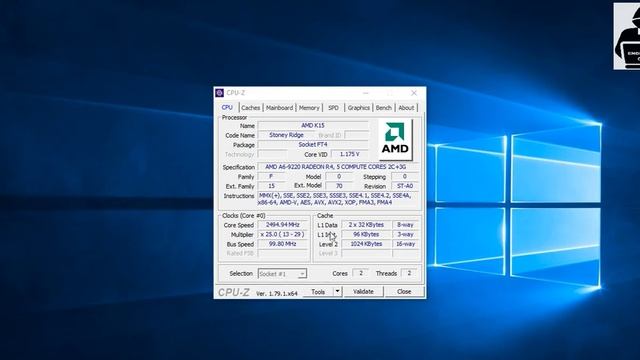Viewport: 640px width, 360px height.
Task: Click the empty Brand ID field
Action: point(356,135)
